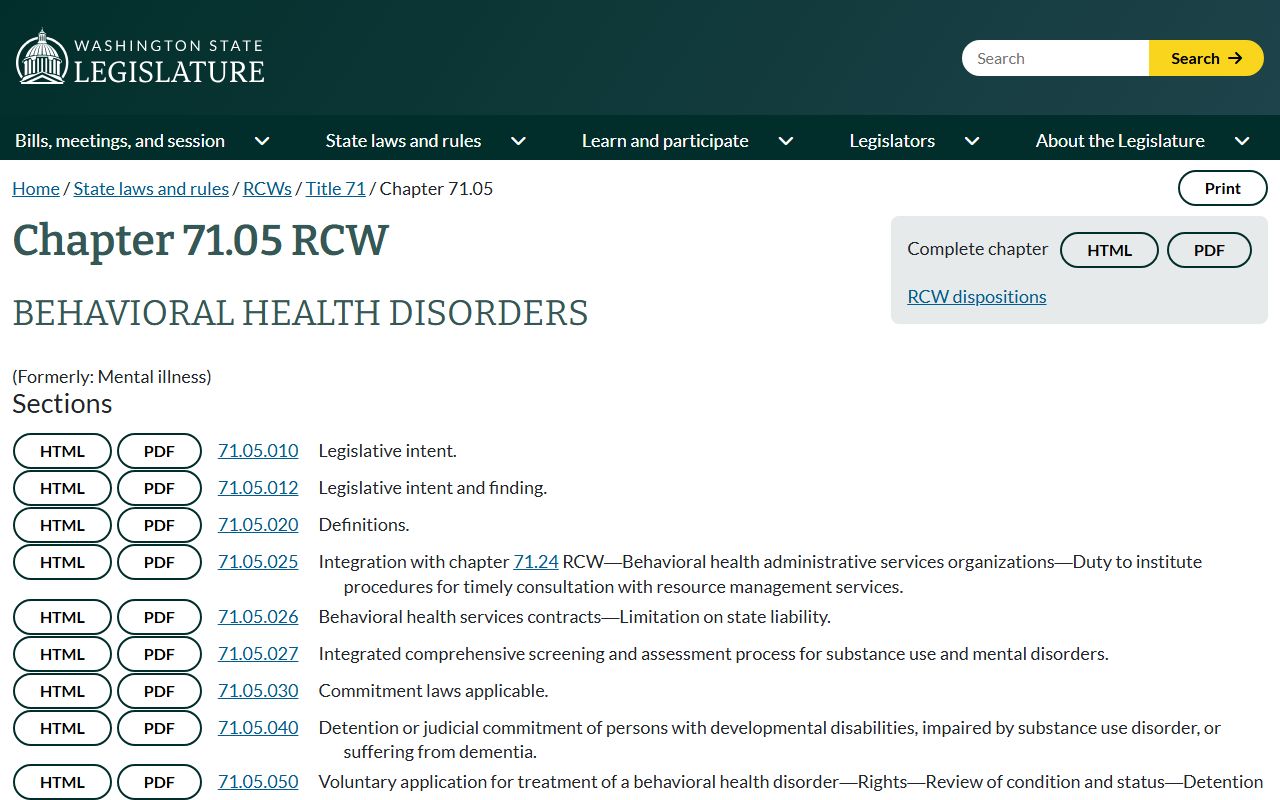Screen dimensions: 1280x800
Task: Open section link 71.05.030
Action: pyautogui.click(x=258, y=691)
